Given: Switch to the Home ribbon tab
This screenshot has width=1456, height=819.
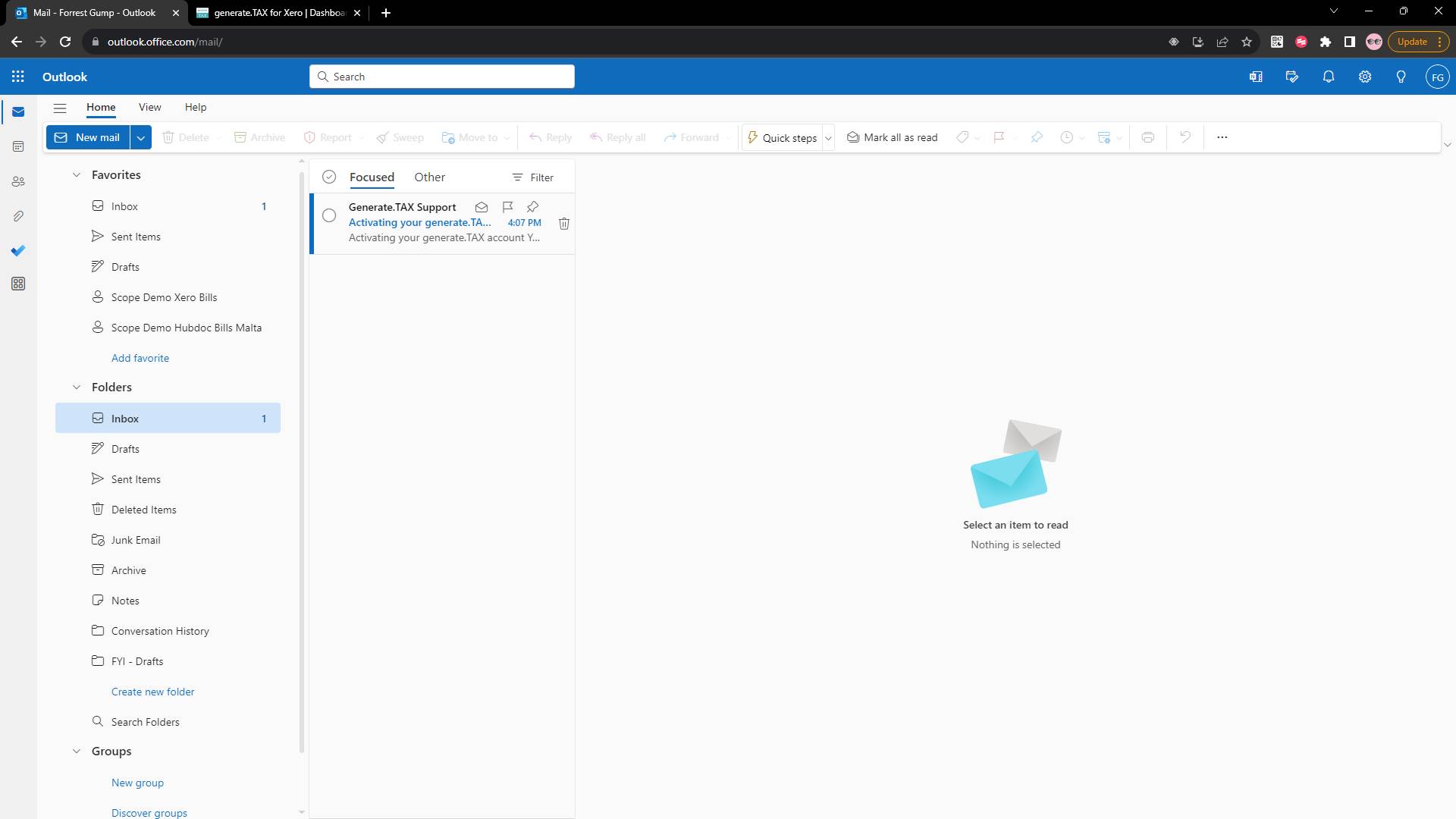Looking at the screenshot, I should (101, 108).
